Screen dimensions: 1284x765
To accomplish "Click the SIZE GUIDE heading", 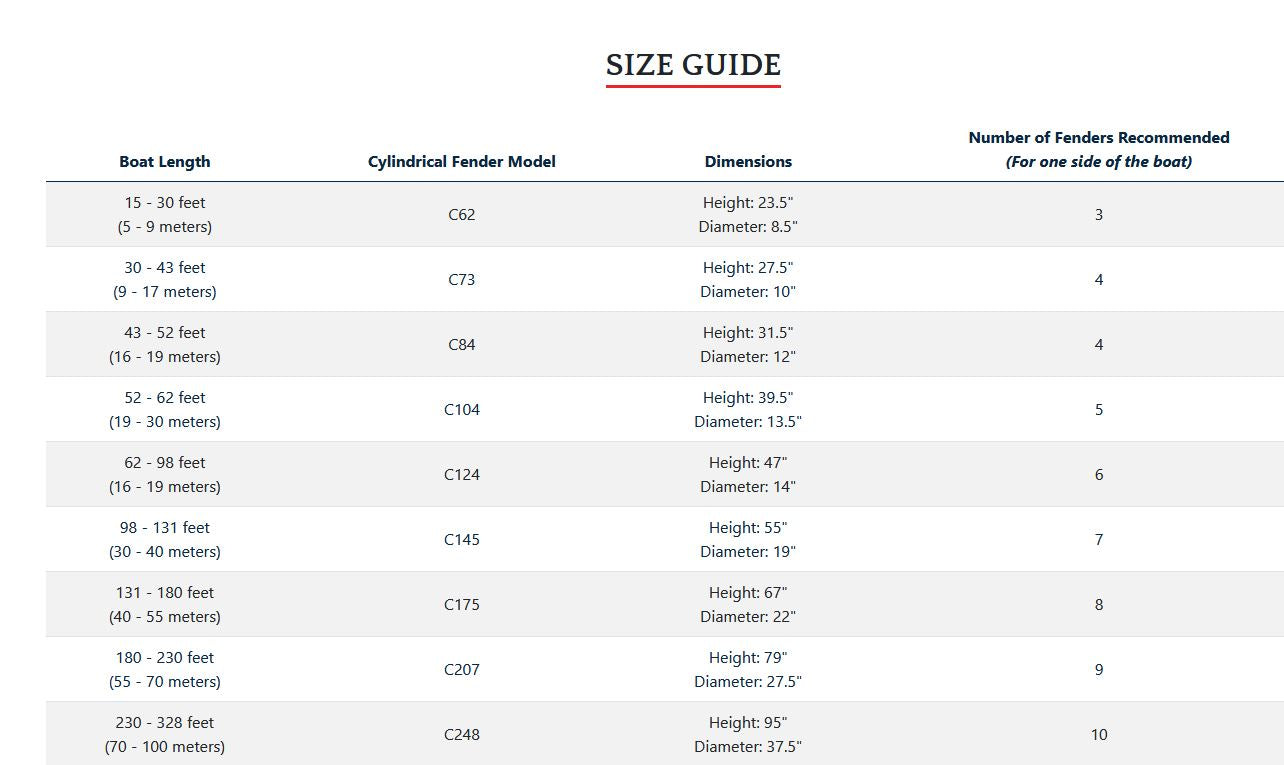I will tap(693, 65).
